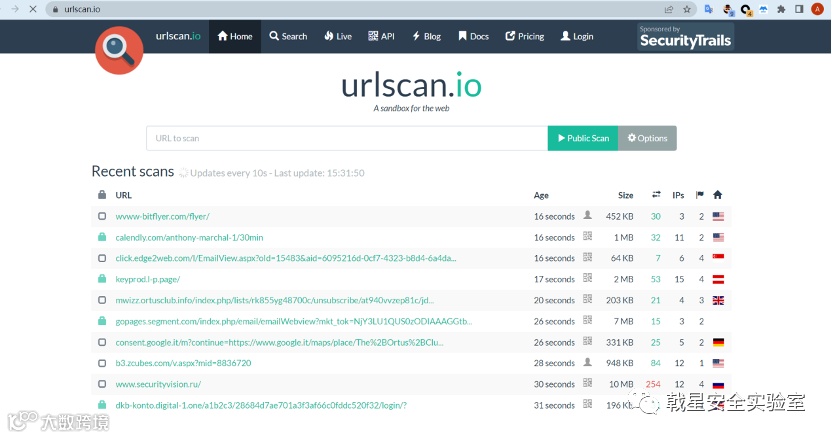
Task: Click insecure lock icon for www.securityvision.ru row
Action: (102, 384)
